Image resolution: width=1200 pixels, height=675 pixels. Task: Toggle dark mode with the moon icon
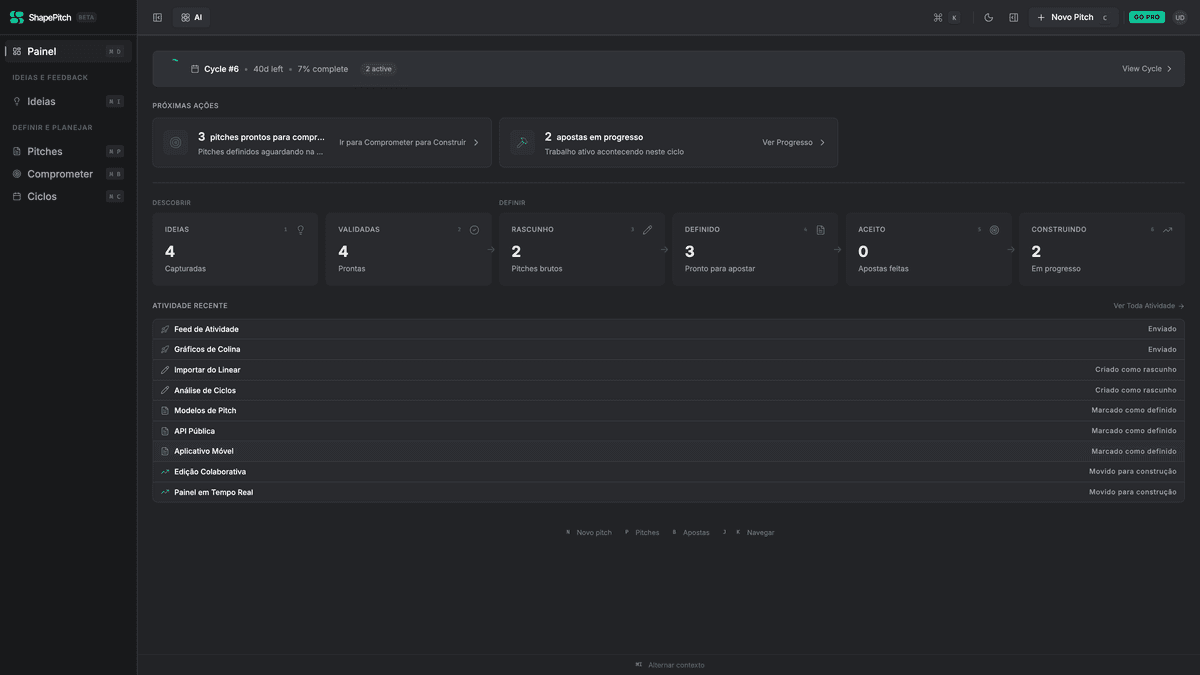[x=988, y=17]
